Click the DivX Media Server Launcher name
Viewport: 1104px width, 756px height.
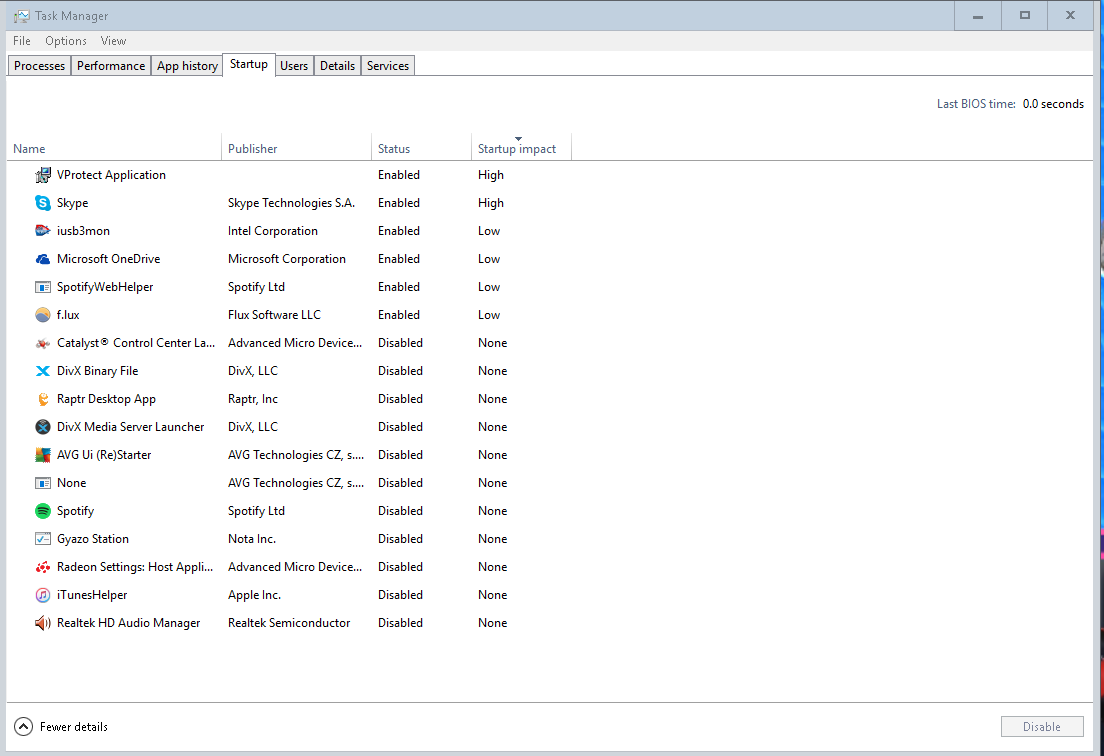[130, 427]
